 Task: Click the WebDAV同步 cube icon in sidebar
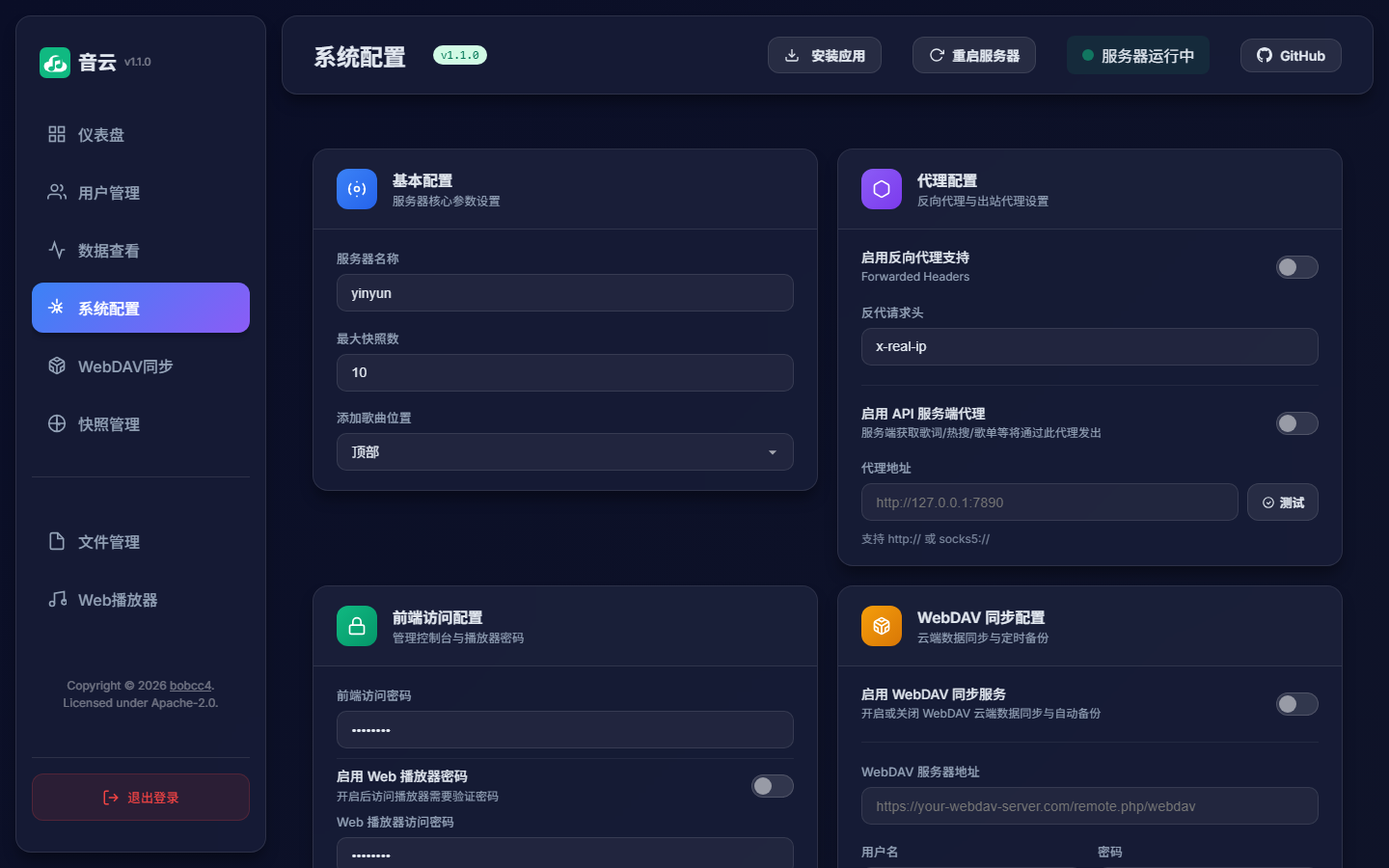click(57, 366)
